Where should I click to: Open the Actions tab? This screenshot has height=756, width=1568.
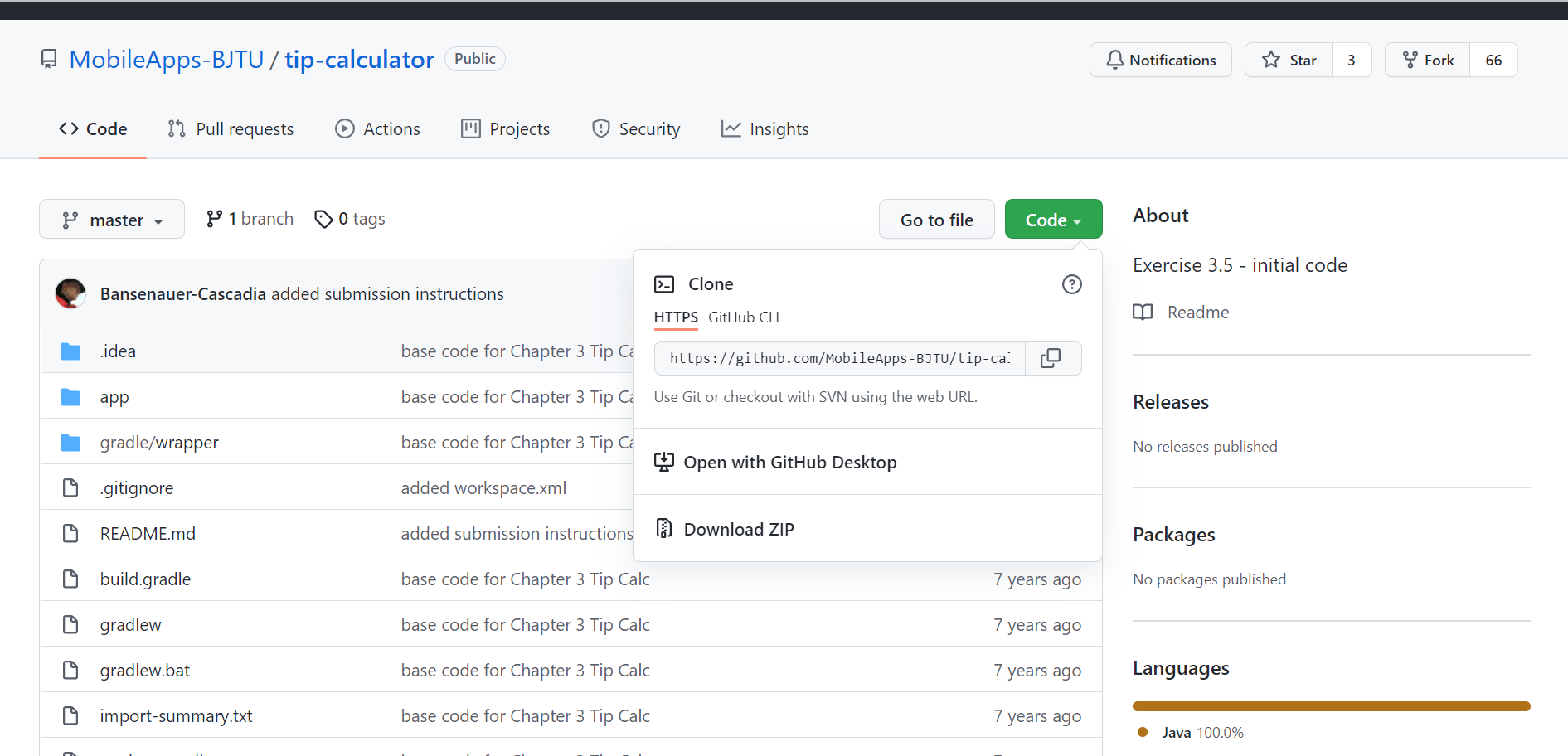click(377, 129)
